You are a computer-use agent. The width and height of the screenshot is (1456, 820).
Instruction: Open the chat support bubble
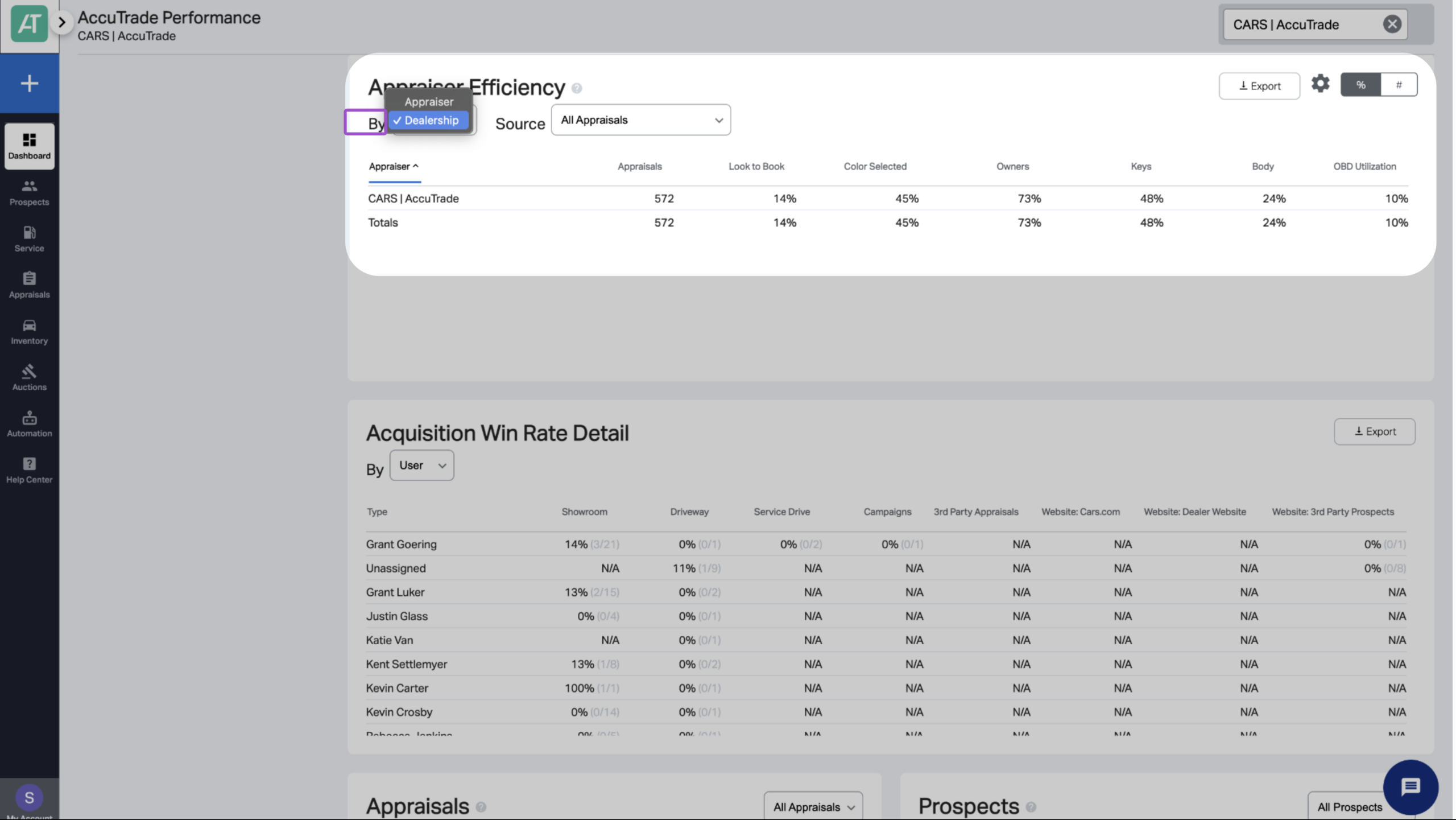(x=1410, y=788)
